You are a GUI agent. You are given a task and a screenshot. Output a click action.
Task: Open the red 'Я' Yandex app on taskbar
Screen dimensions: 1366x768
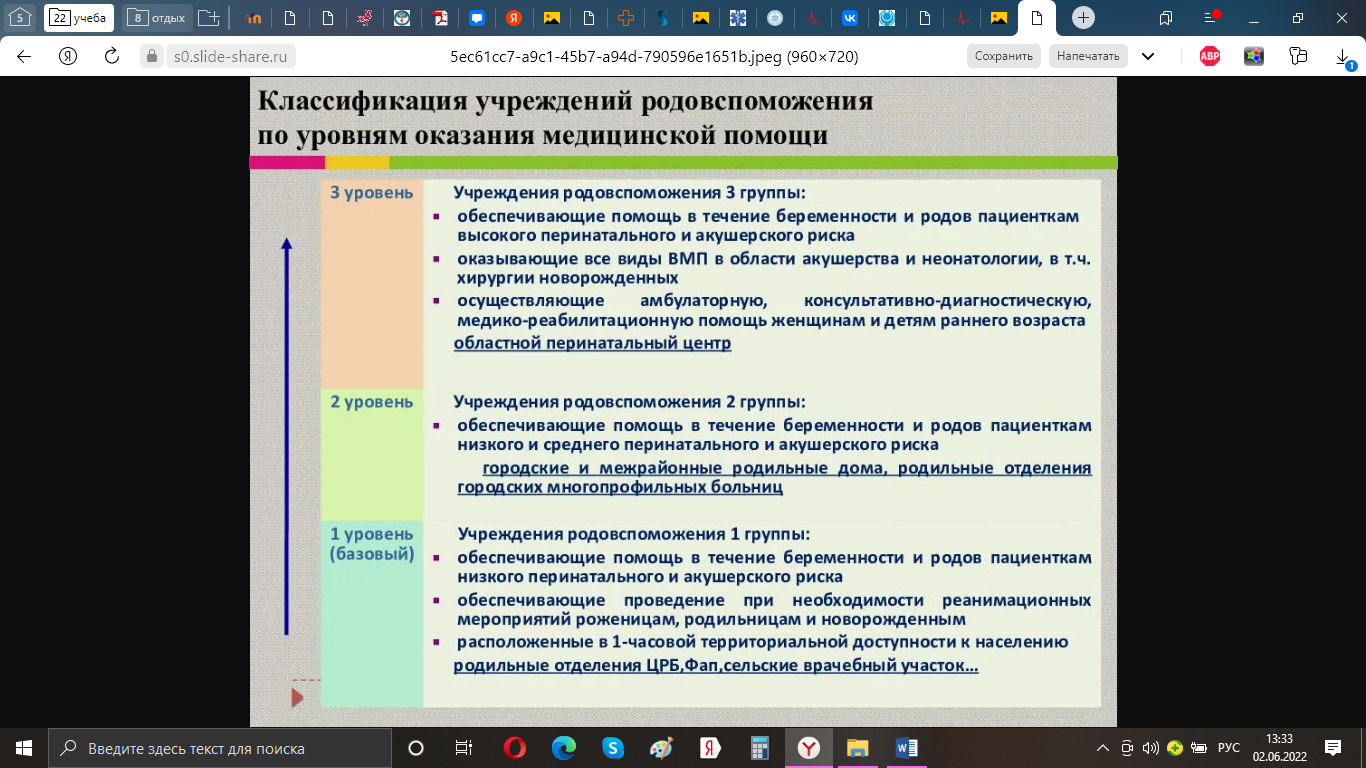pos(711,747)
